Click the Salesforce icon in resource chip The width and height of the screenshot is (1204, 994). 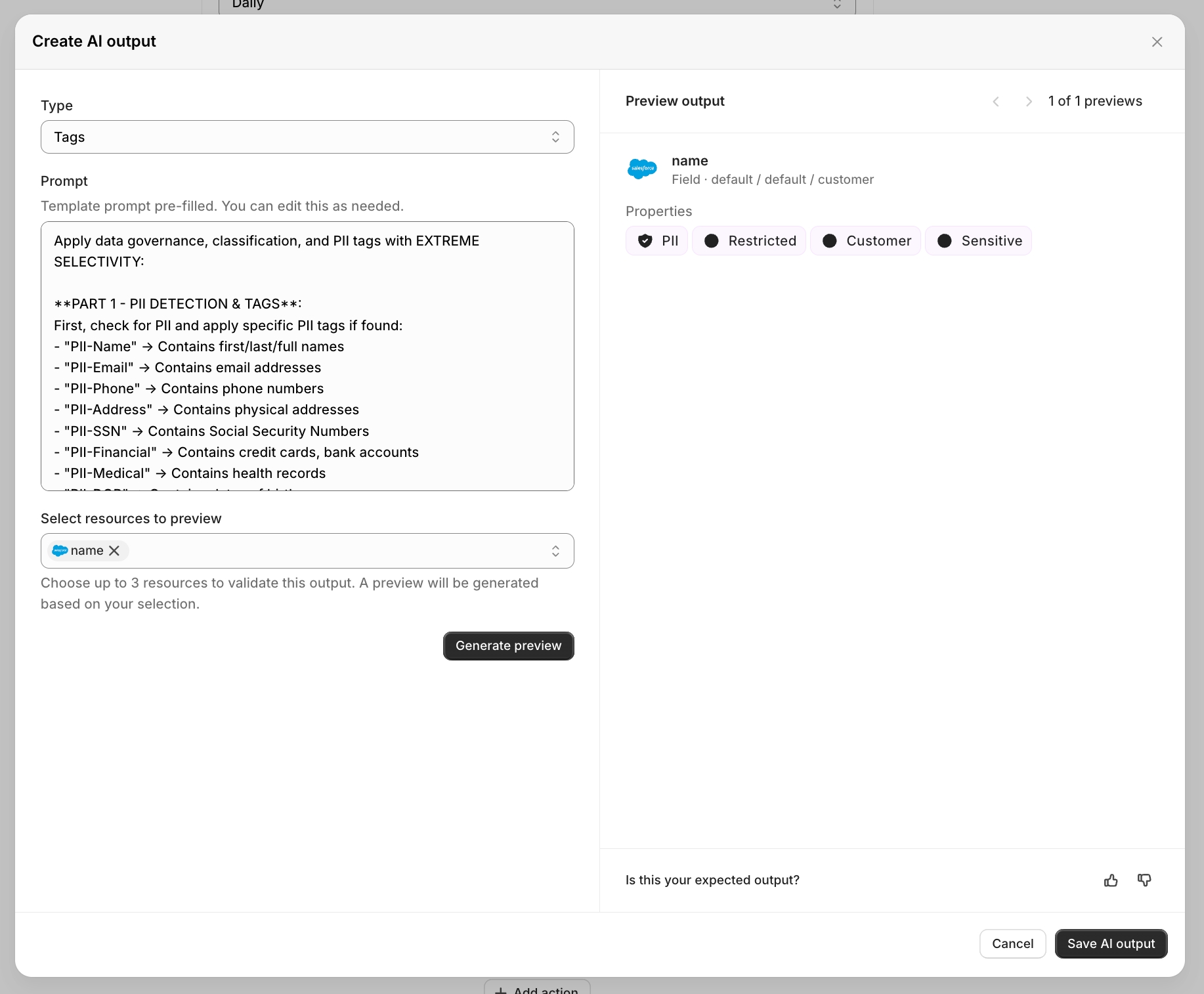(60, 551)
